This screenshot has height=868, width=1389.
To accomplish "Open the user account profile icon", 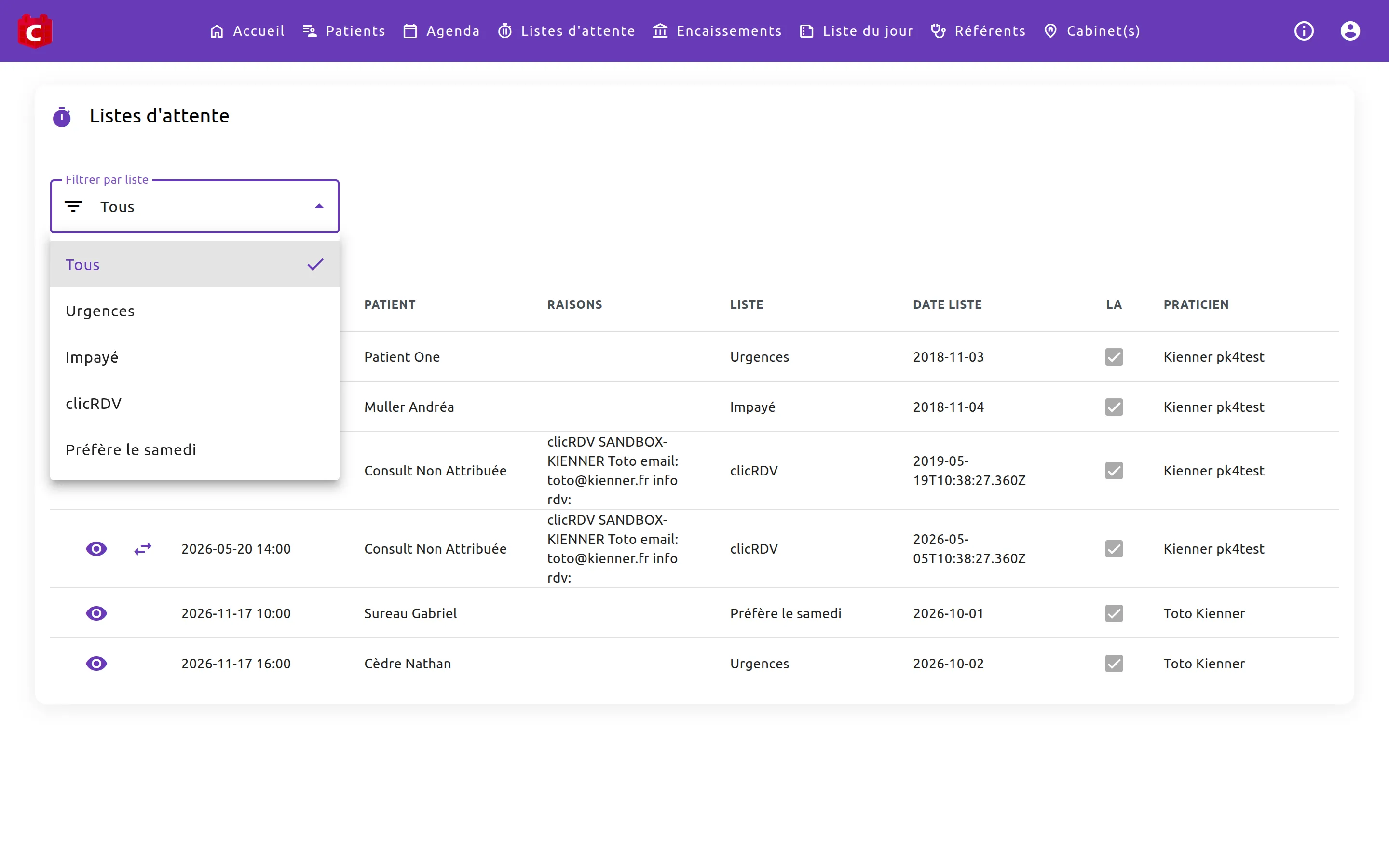I will coord(1350,31).
